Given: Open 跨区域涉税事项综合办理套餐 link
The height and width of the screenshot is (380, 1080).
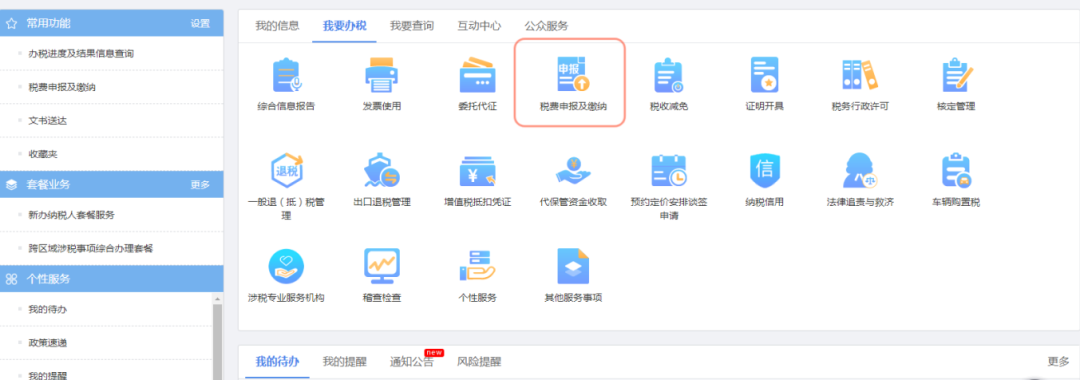Looking at the screenshot, I should pos(90,248).
